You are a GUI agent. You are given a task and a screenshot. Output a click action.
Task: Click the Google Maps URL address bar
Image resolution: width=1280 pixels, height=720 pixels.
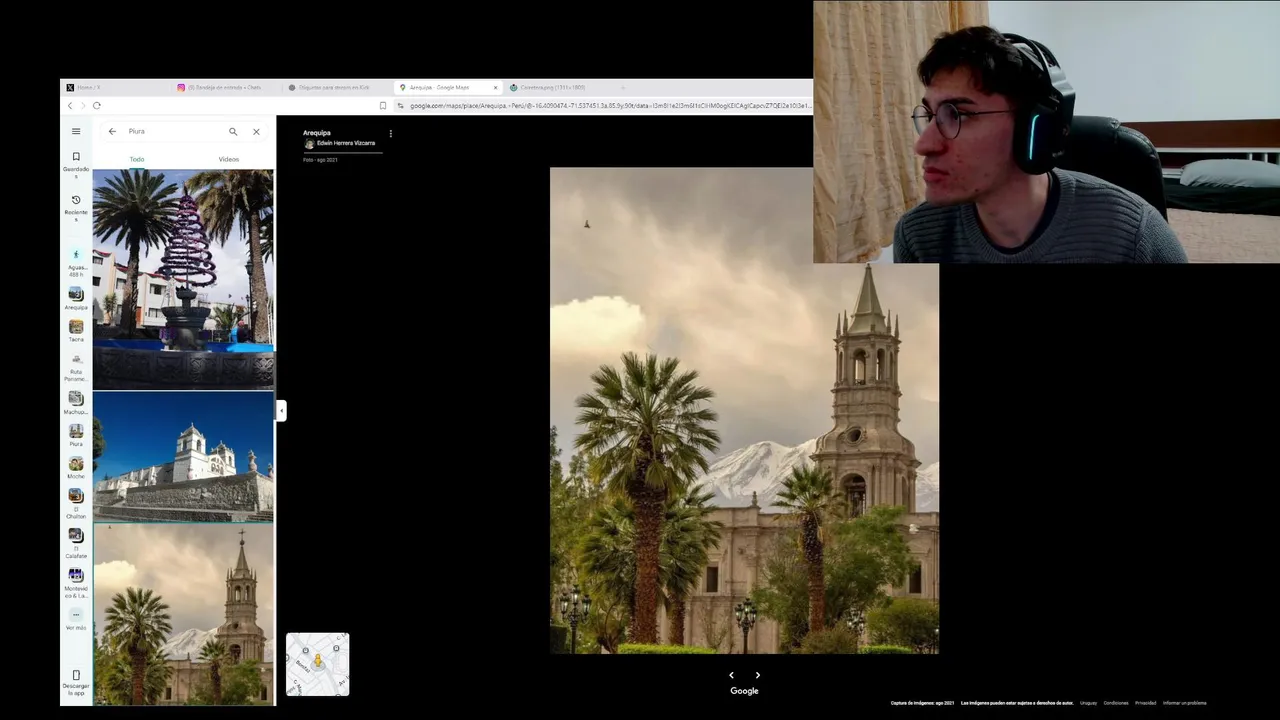(x=610, y=105)
